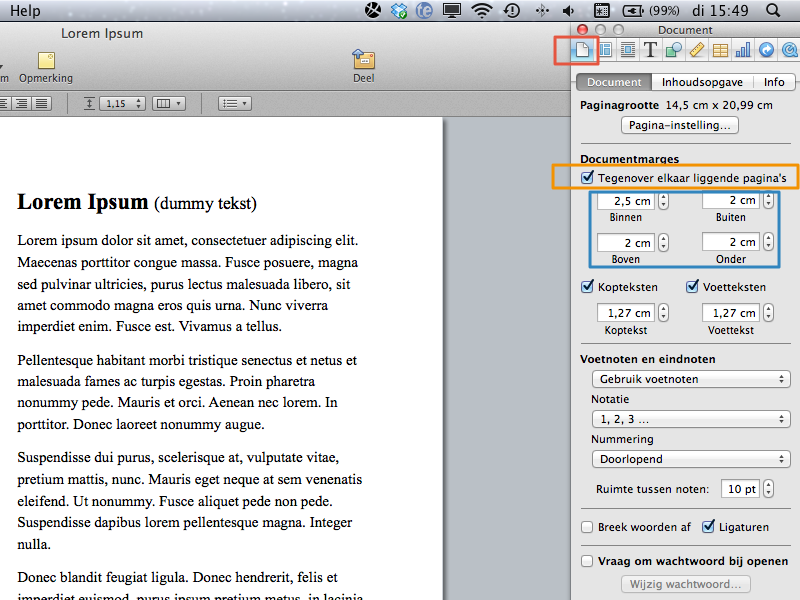Switch to the Inhoudsopgave tab
This screenshot has width=800, height=600.
pyautogui.click(x=702, y=82)
